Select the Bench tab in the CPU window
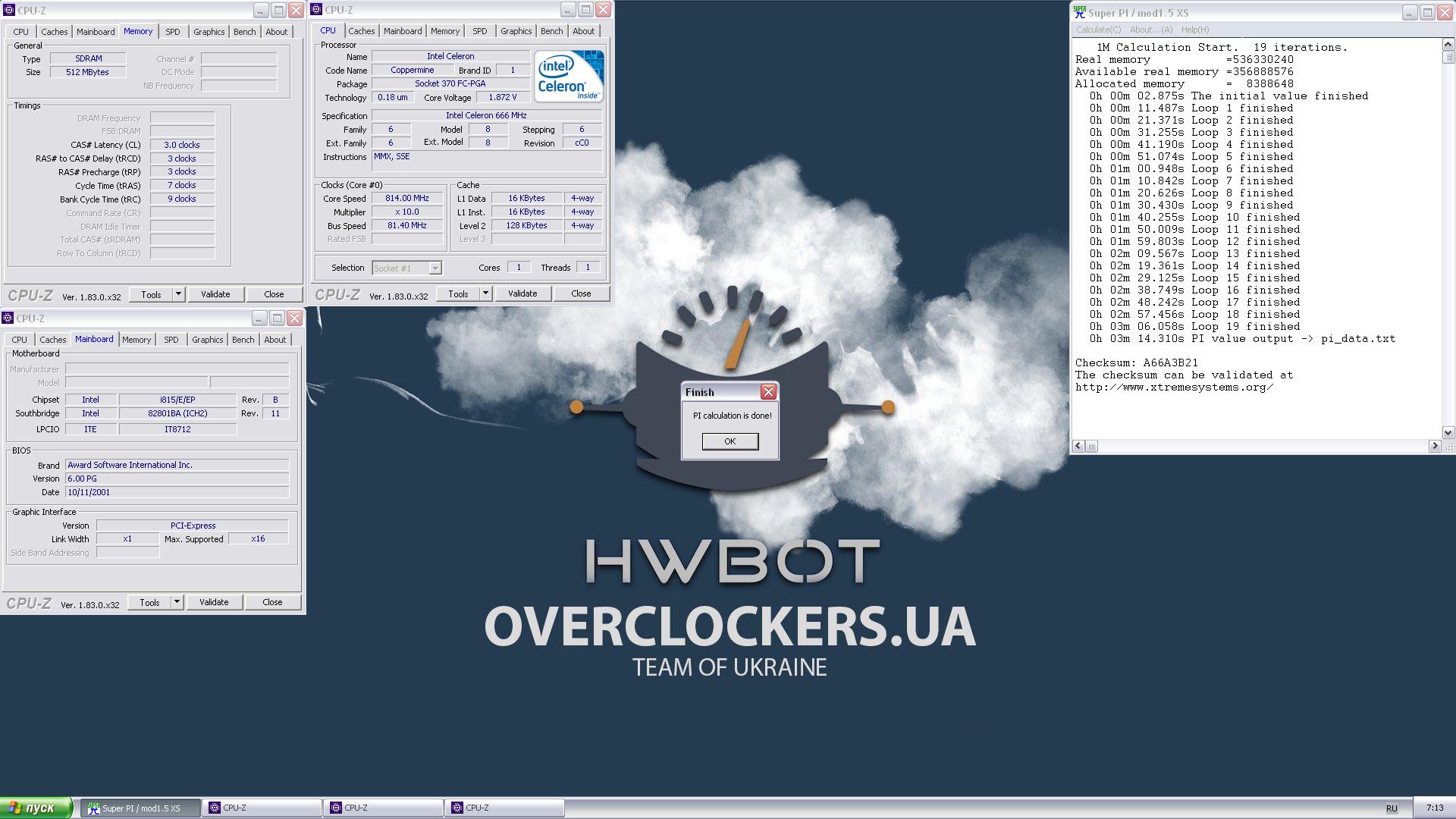 point(552,31)
